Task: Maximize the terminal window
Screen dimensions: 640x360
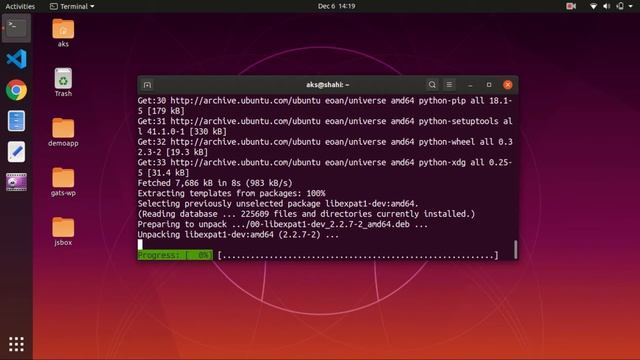Action: 489,85
